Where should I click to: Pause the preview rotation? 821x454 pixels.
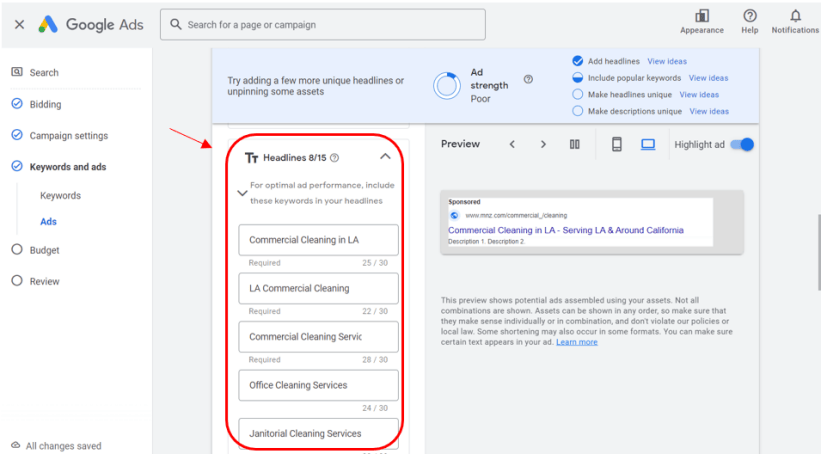click(x=574, y=145)
